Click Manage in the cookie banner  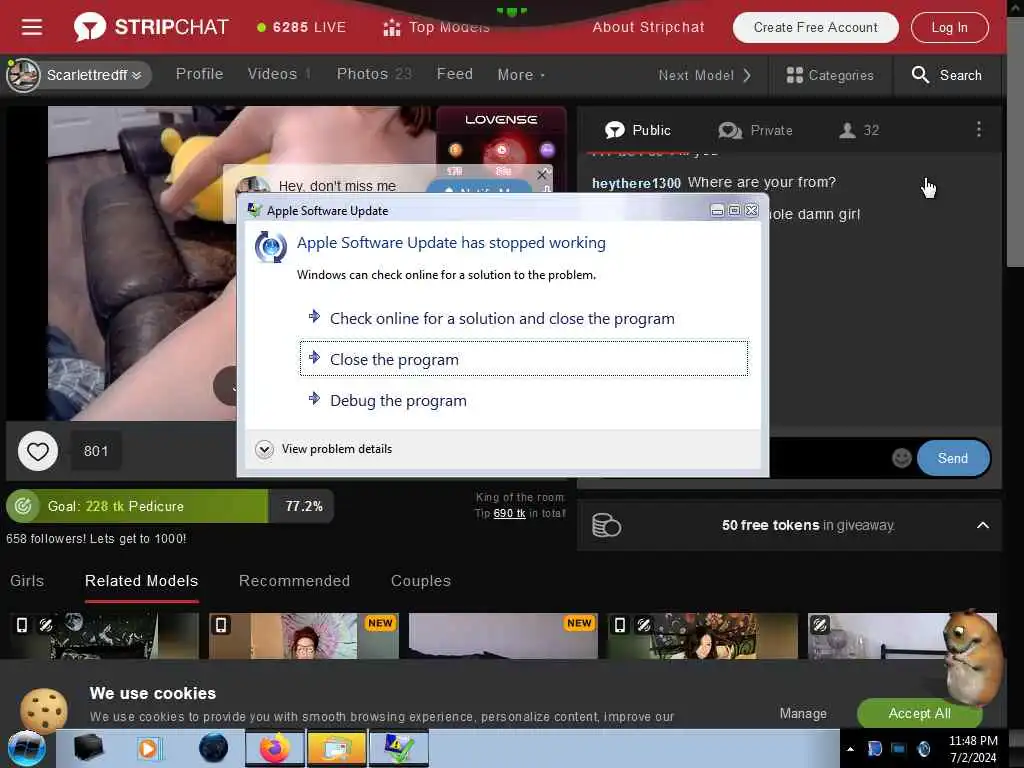[803, 713]
